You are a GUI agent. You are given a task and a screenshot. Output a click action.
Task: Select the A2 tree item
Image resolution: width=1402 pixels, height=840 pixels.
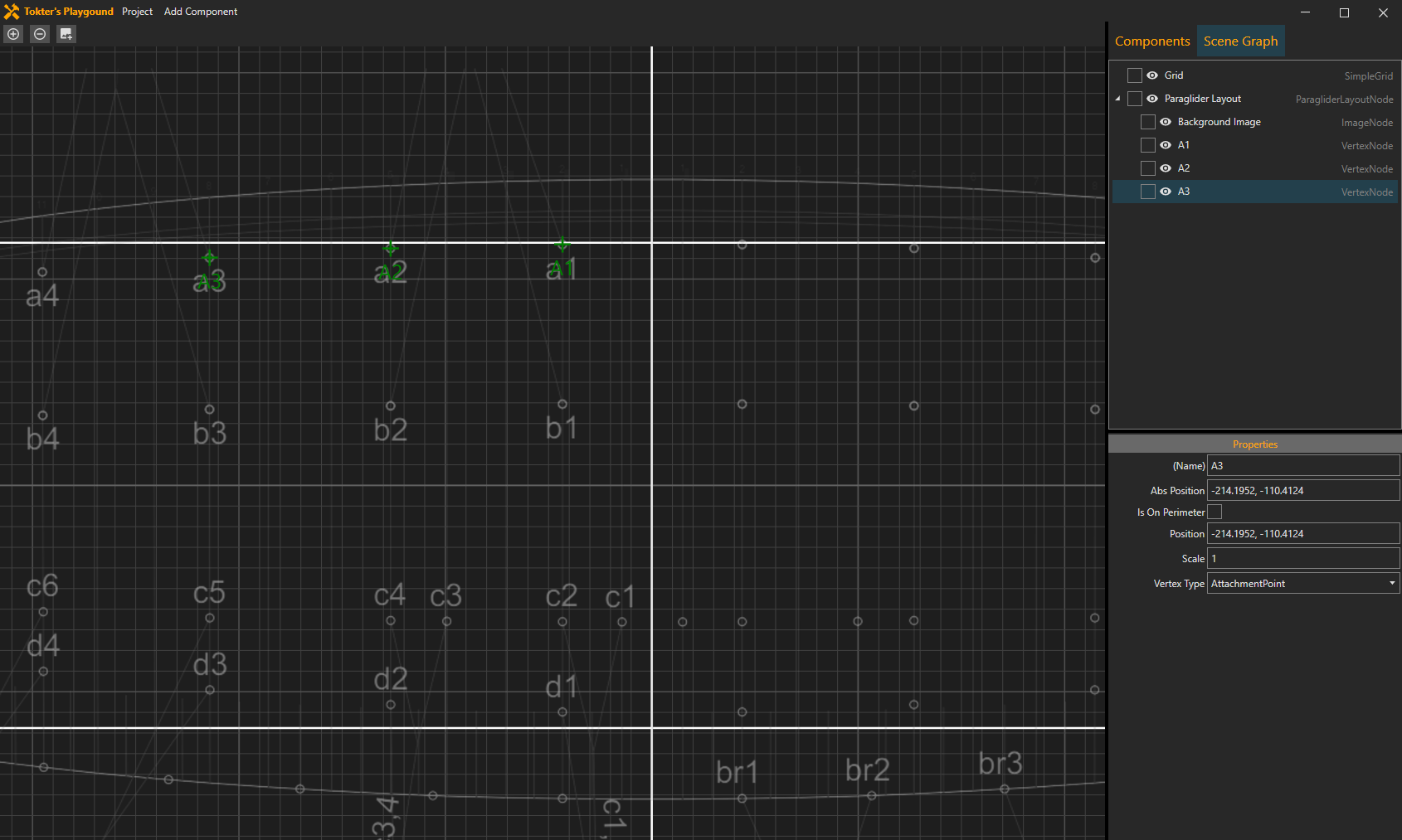[1254, 168]
